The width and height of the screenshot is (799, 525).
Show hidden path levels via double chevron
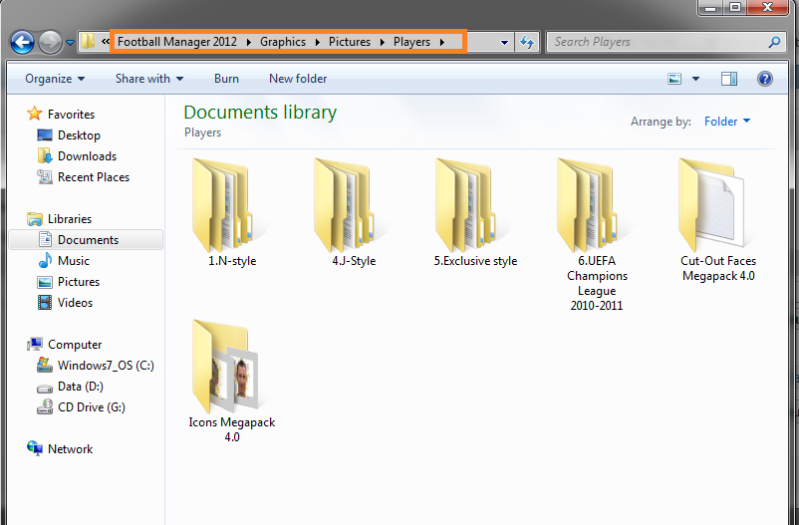(x=105, y=41)
